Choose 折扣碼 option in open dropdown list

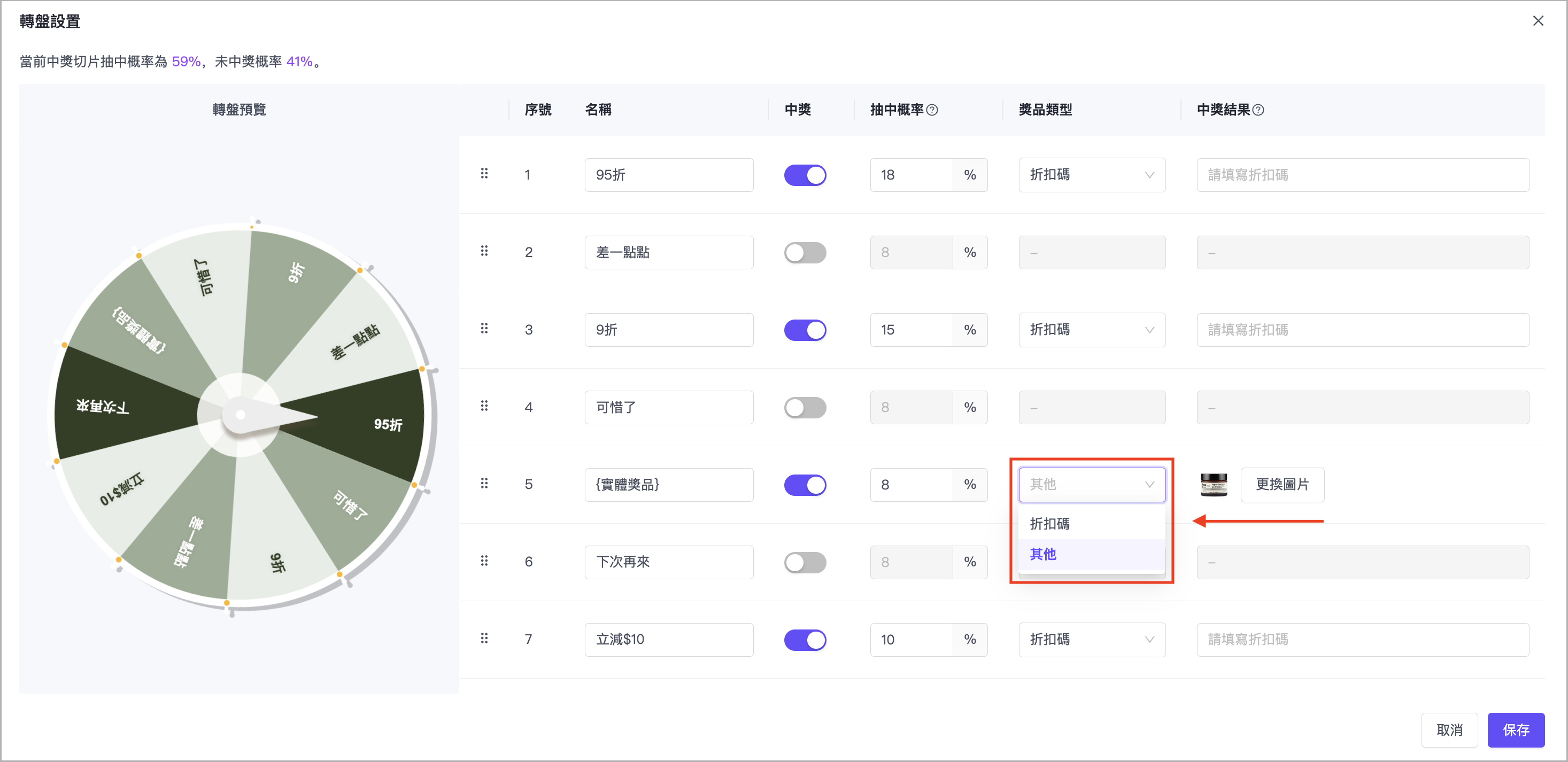[1049, 524]
